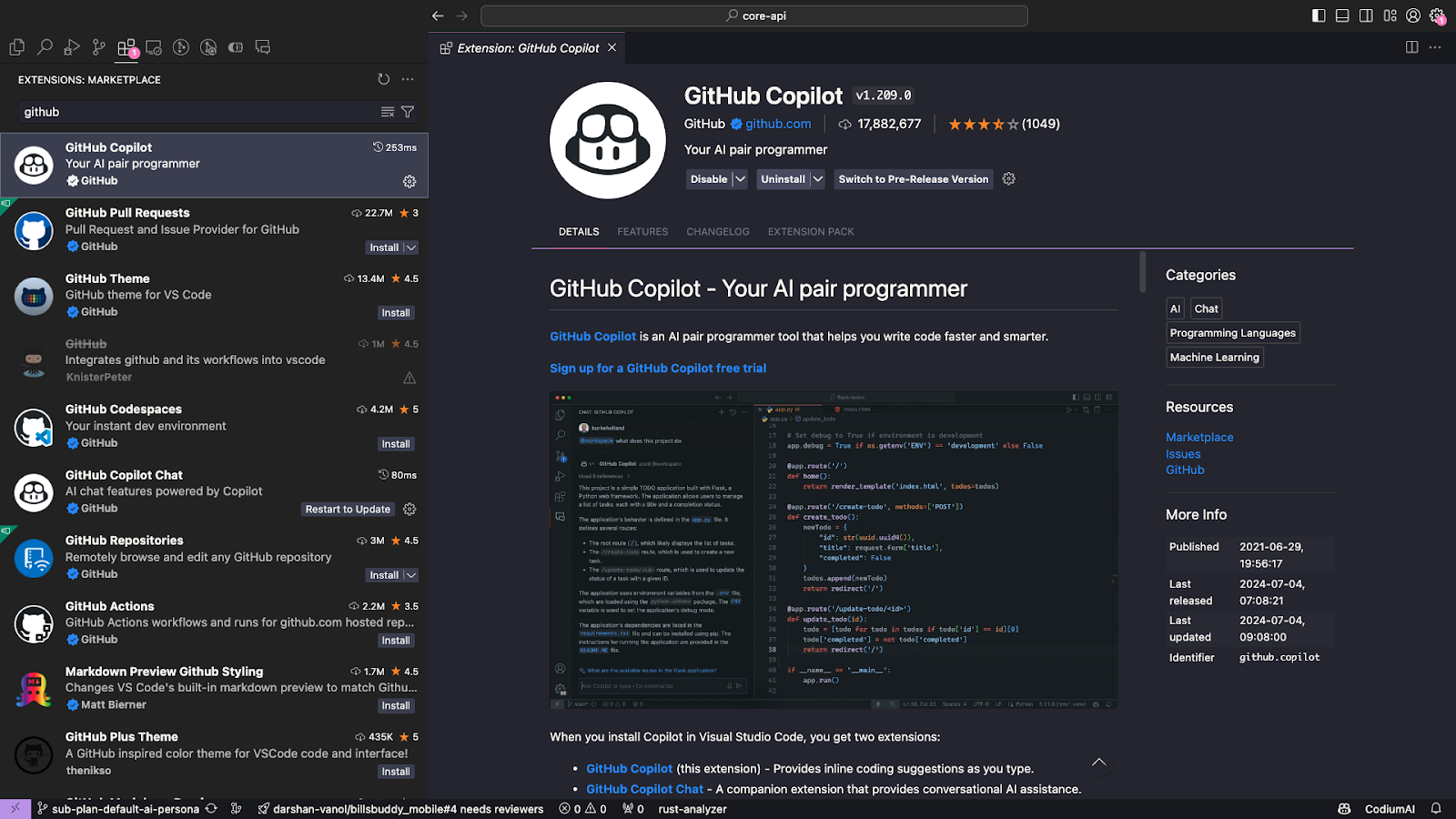The image size is (1456, 819).
Task: Click the extension details vertical scrollbar
Action: (1143, 272)
